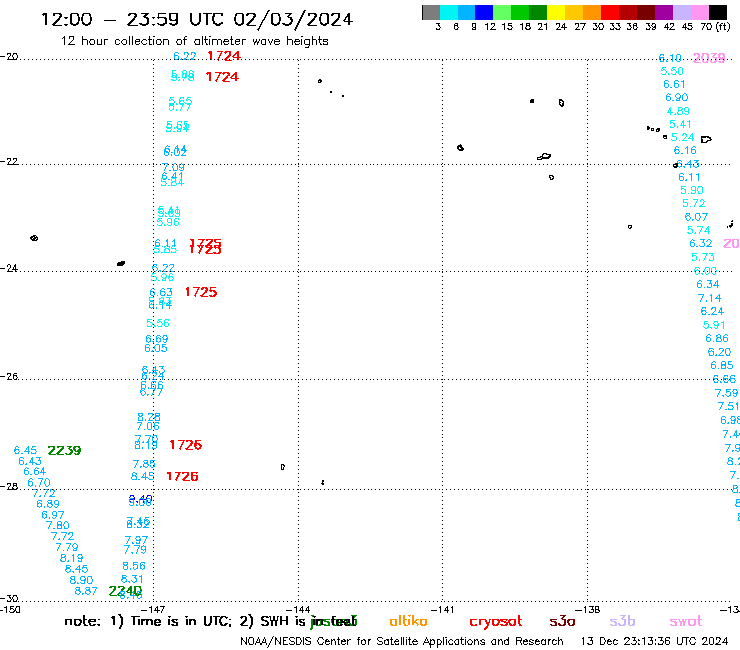The height and width of the screenshot is (650, 740).
Task: Click the '-28' latitude axis label
Action: coord(9,486)
